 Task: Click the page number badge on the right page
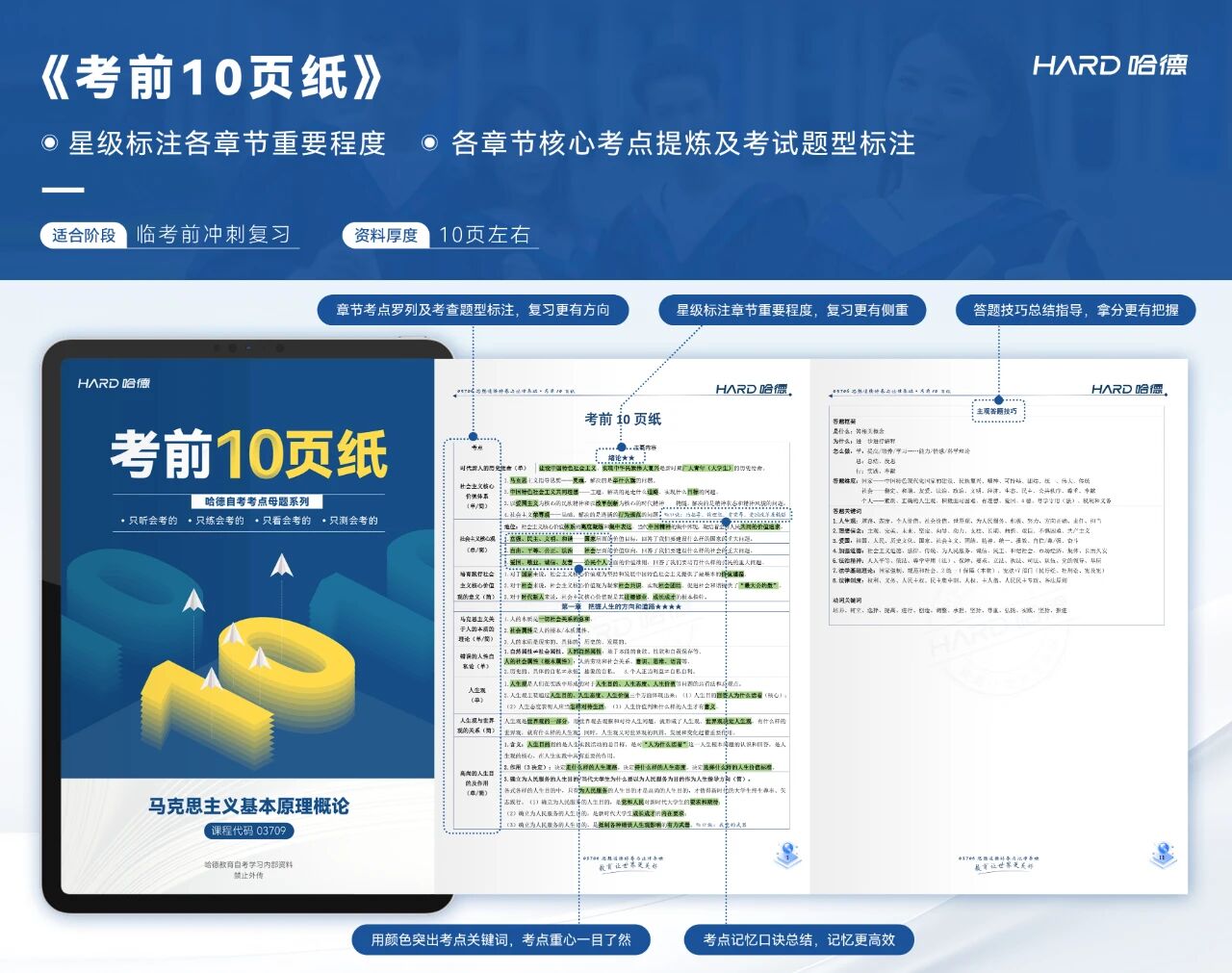(x=1163, y=854)
